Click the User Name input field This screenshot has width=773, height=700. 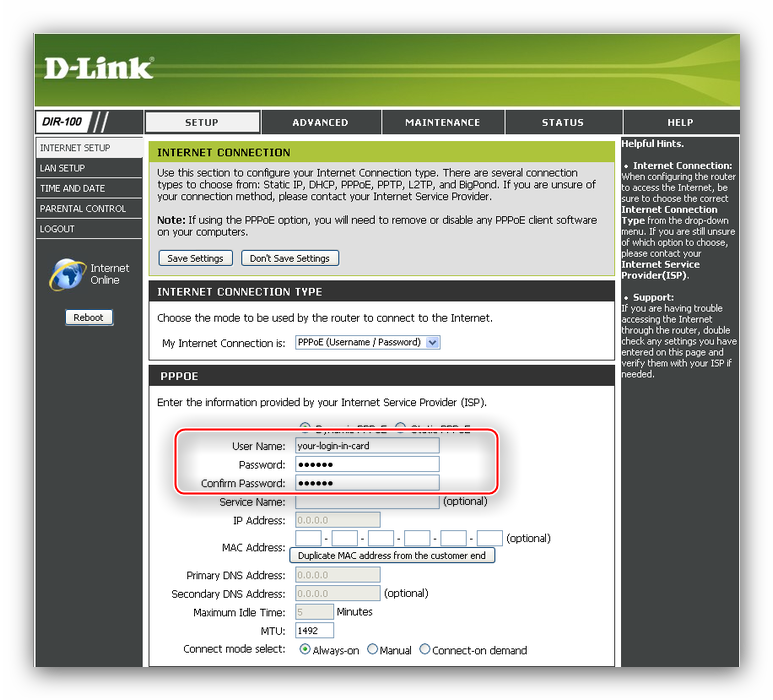(367, 446)
